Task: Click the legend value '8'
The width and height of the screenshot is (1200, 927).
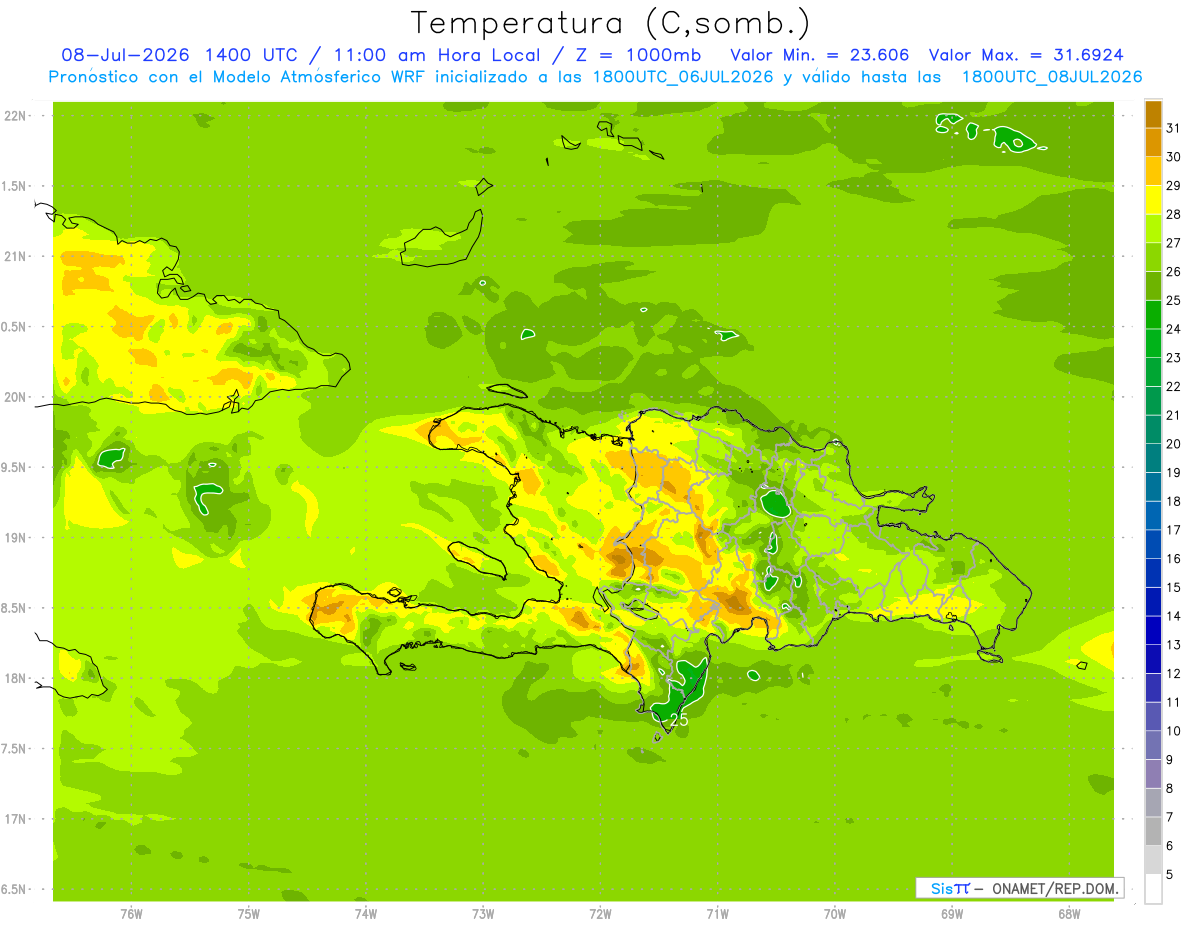Action: pyautogui.click(x=1170, y=789)
